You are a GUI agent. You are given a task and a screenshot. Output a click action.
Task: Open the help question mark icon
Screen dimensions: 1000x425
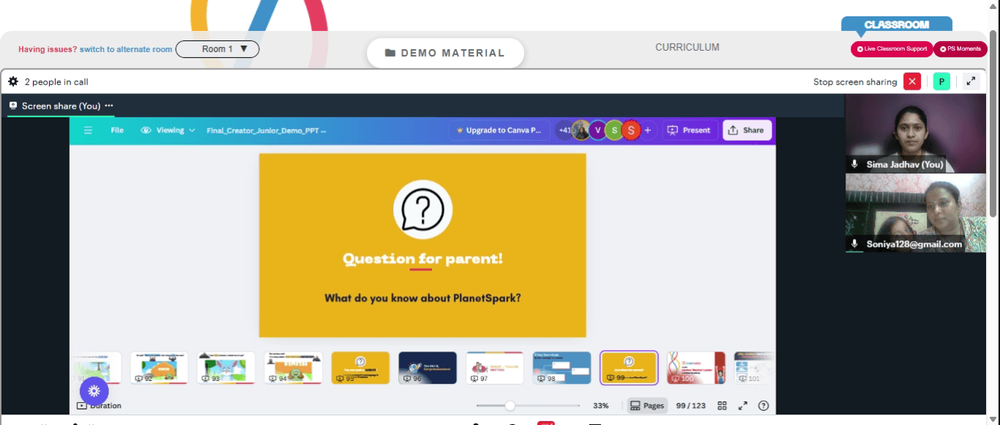pyautogui.click(x=763, y=405)
